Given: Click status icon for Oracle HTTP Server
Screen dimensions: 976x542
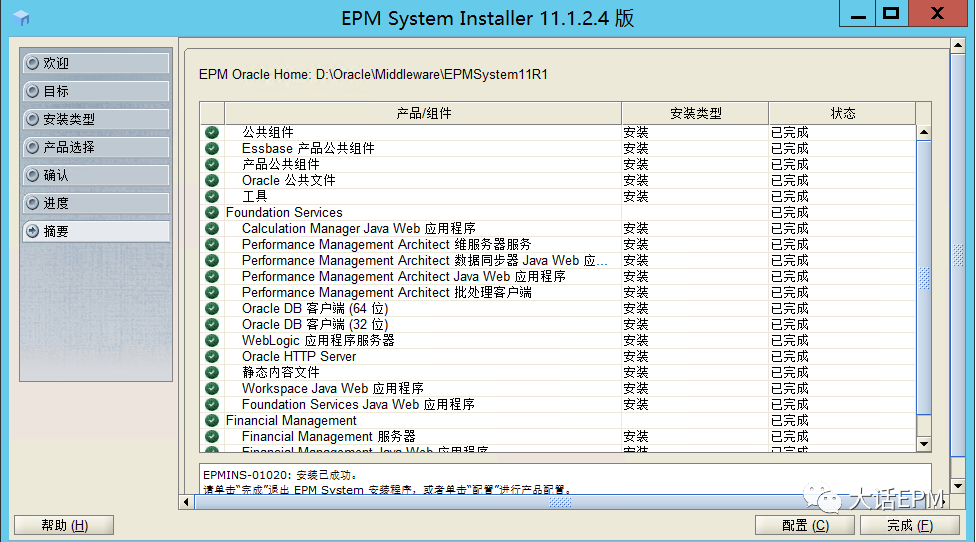Looking at the screenshot, I should click(x=212, y=357).
